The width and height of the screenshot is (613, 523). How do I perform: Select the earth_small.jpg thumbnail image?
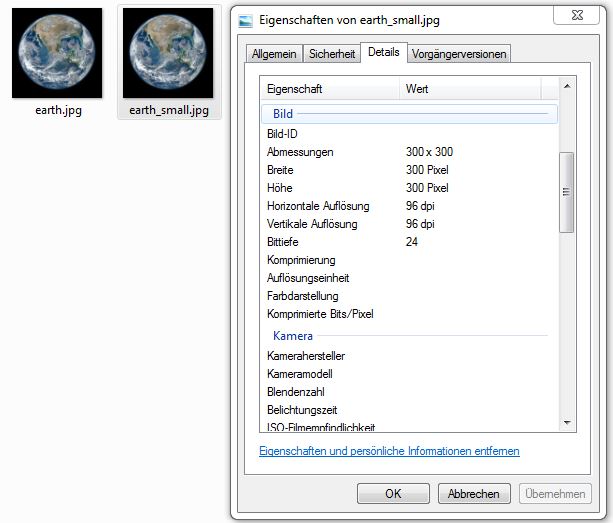point(168,53)
